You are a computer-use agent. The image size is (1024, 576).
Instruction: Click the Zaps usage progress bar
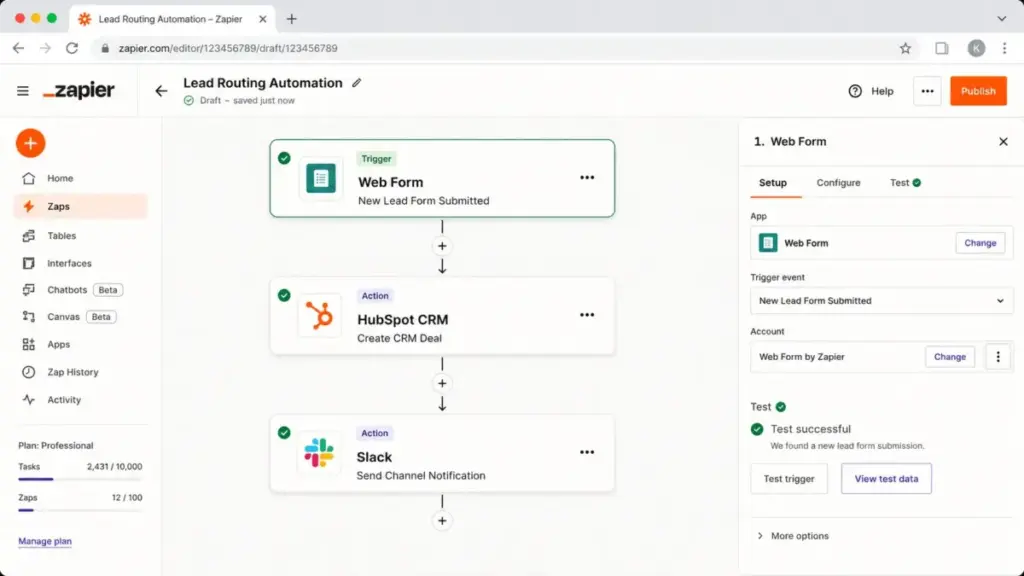click(x=80, y=510)
